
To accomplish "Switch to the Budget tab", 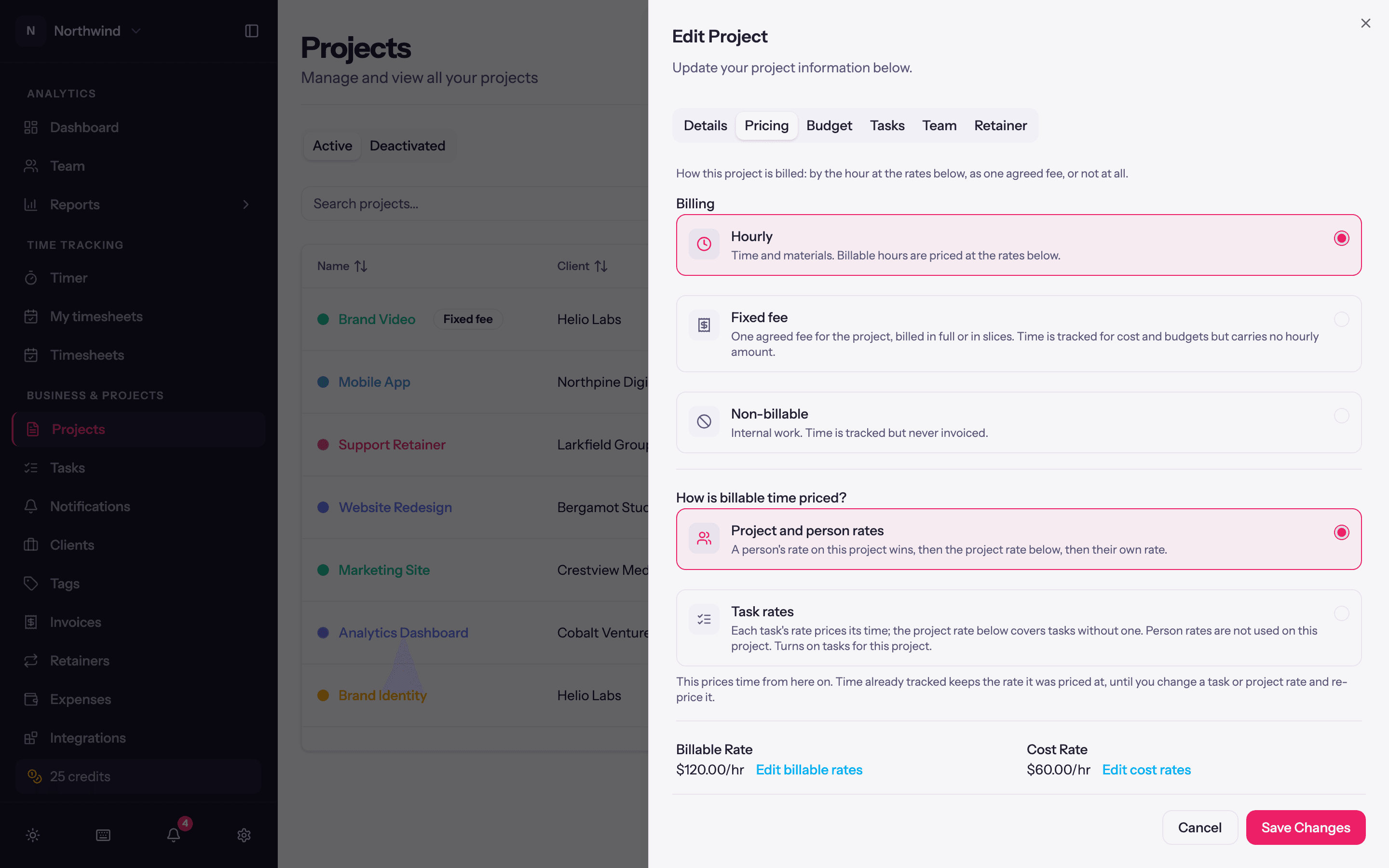I will point(829,126).
